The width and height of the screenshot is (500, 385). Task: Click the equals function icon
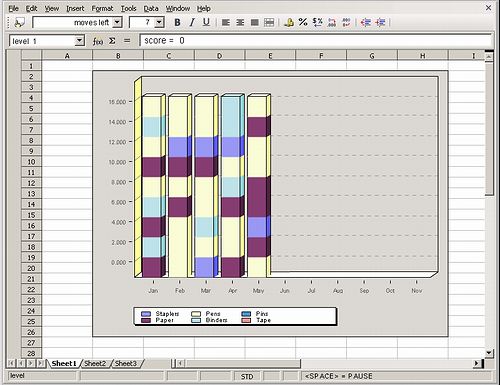point(127,41)
